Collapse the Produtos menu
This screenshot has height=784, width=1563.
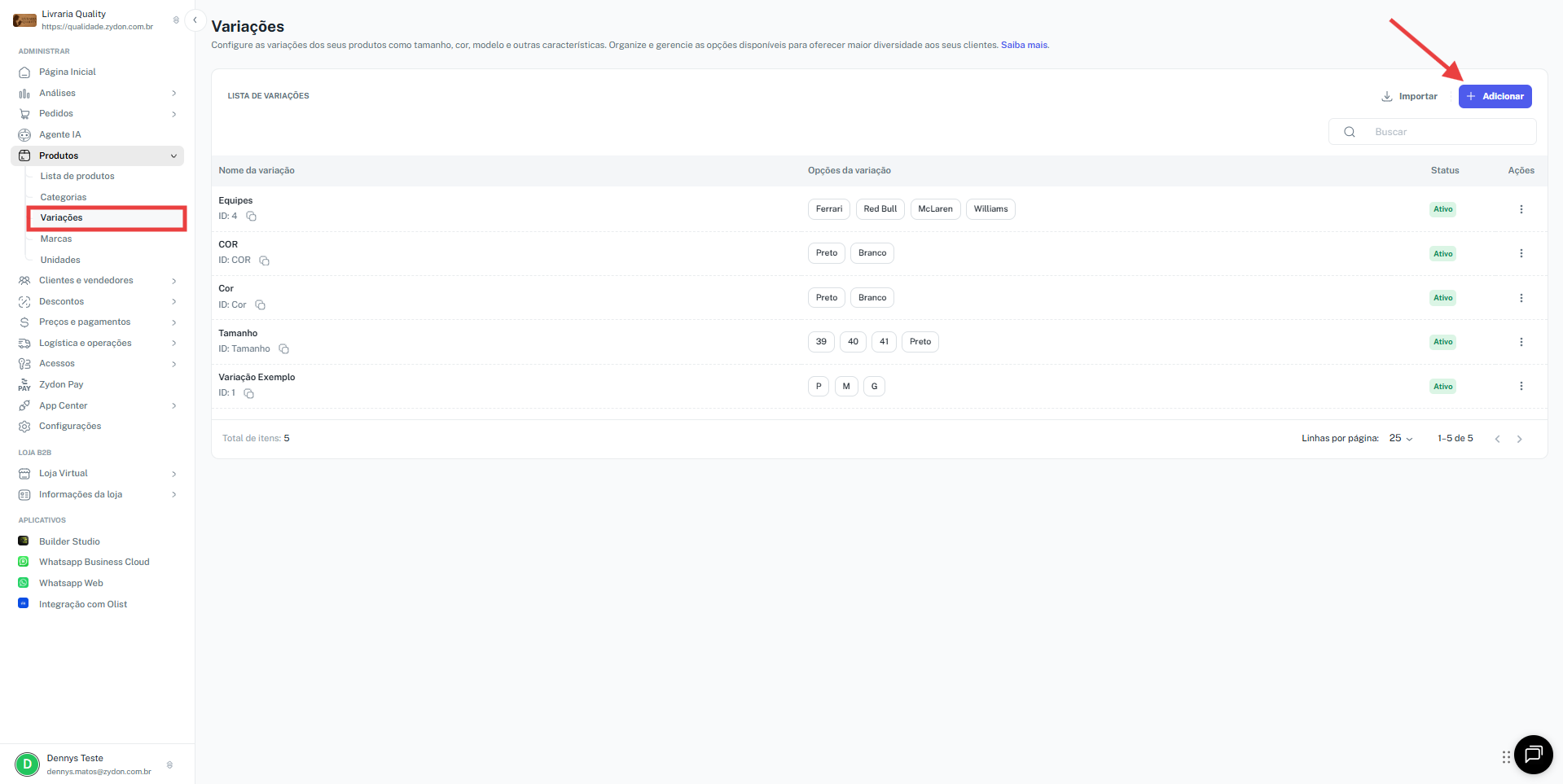[x=173, y=156]
